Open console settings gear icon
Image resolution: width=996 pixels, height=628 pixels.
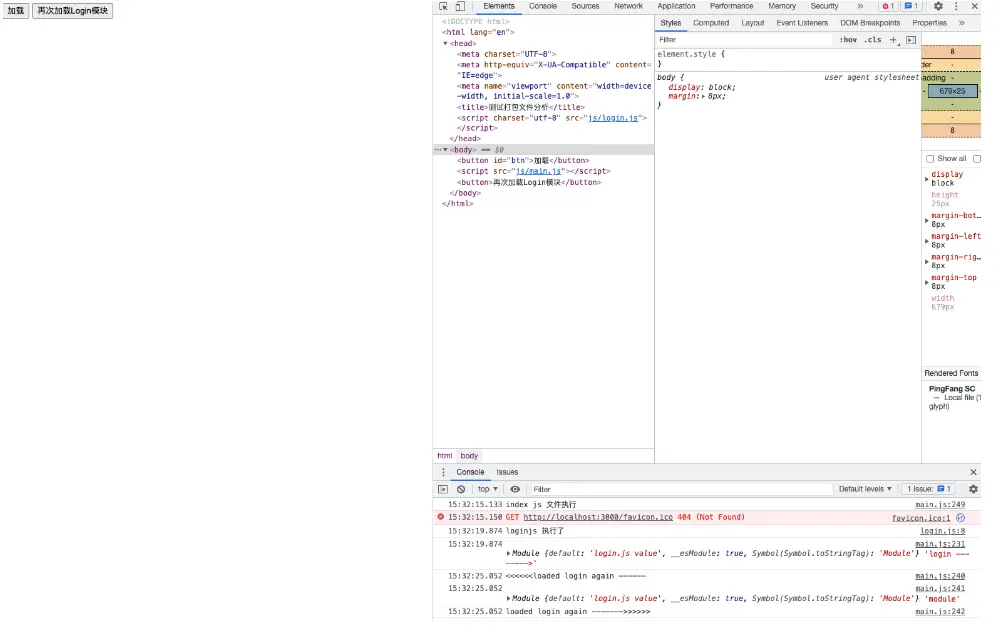coord(973,489)
